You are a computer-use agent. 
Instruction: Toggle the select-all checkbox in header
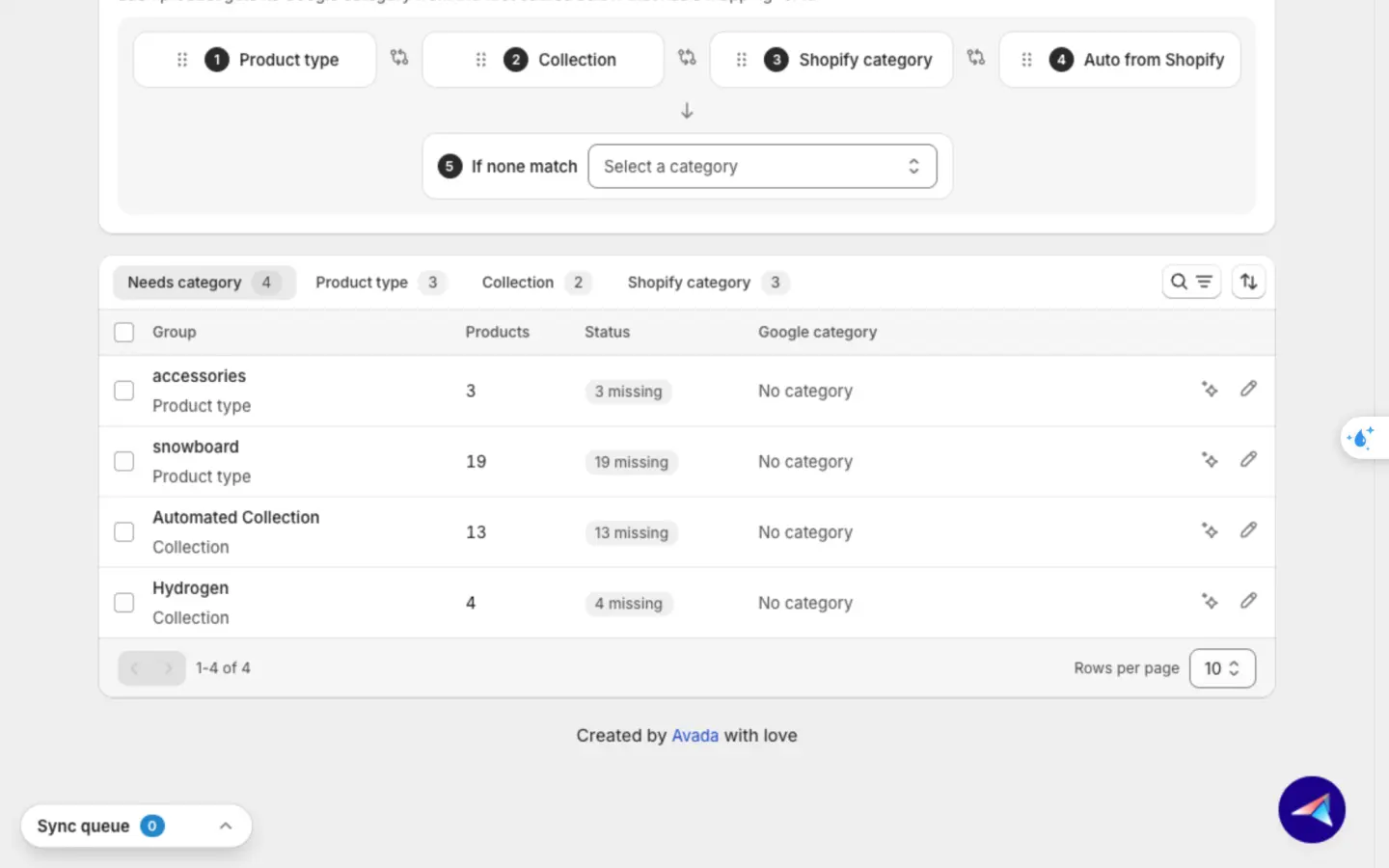click(123, 333)
